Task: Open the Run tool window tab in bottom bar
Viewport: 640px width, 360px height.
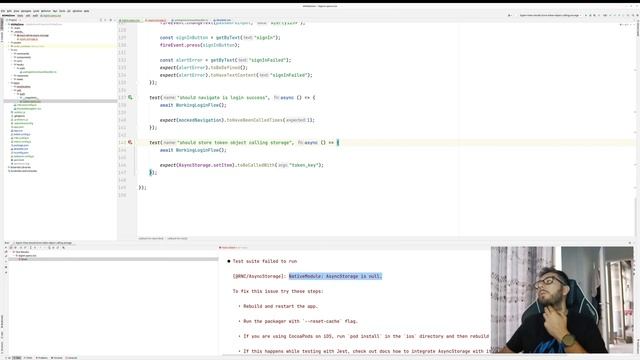Action: point(16,358)
